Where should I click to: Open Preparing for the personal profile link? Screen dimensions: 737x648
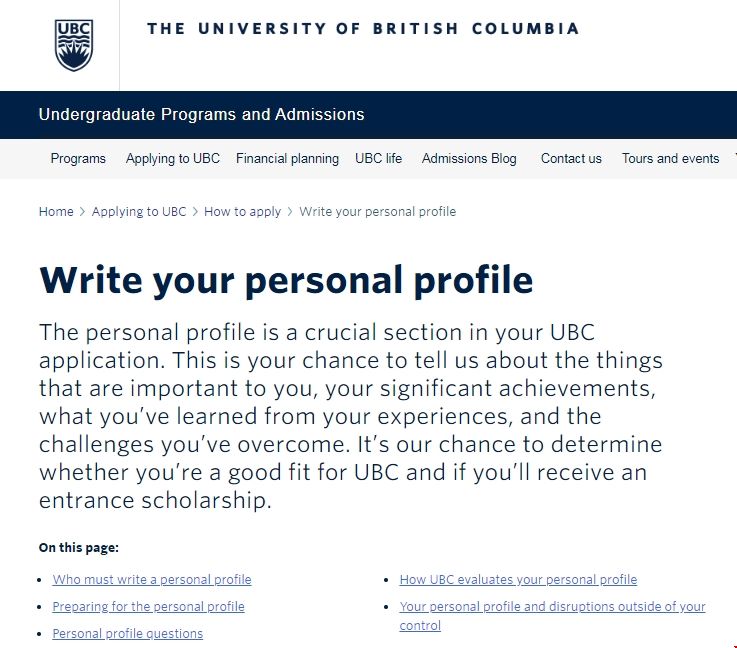[x=149, y=607]
